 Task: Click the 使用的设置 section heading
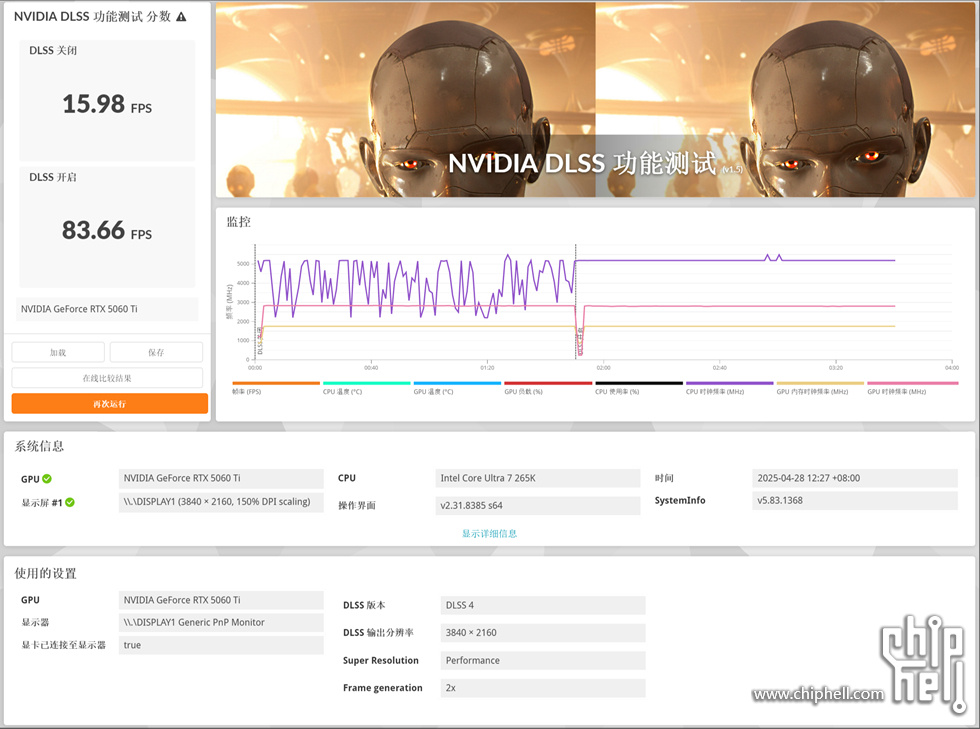tap(46, 573)
